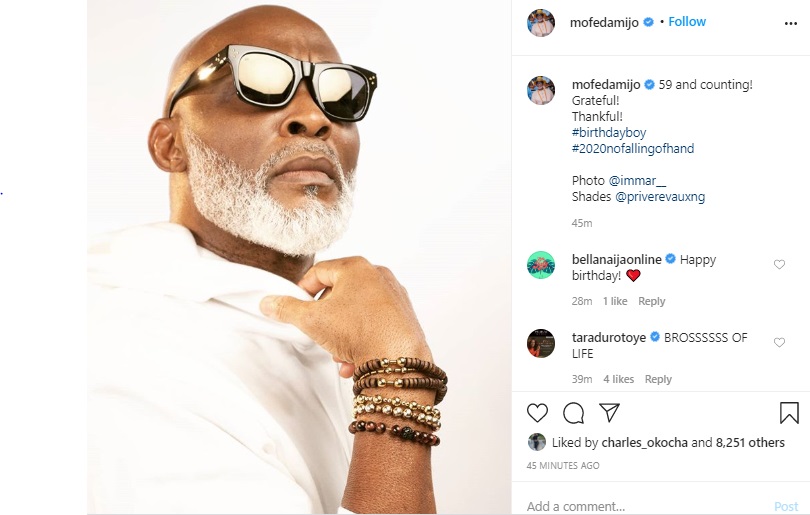This screenshot has width=810, height=515.
Task: Open small avatar beside Liked by
Action: (x=537, y=442)
